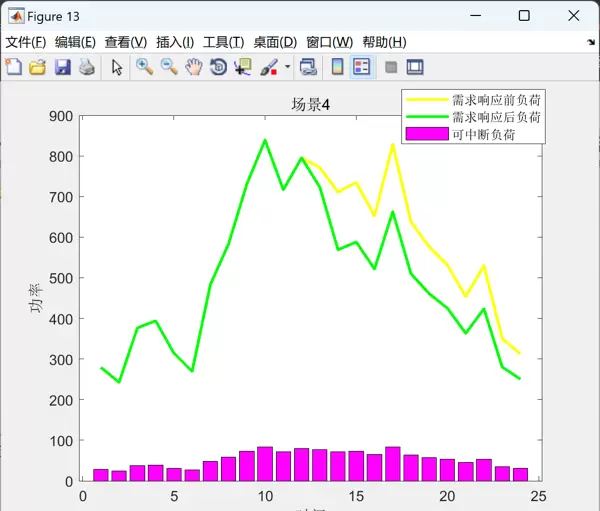
Task: Save the figure with the floppy disk icon
Action: (62, 67)
